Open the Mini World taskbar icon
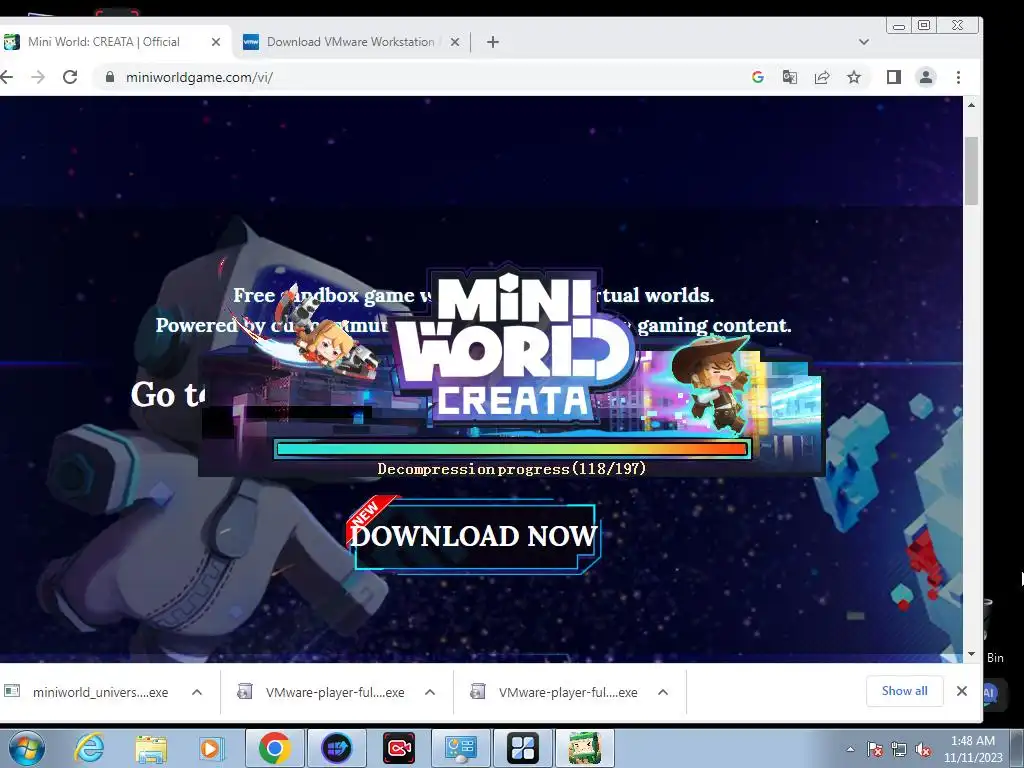Image resolution: width=1024 pixels, height=768 pixels. click(x=584, y=748)
